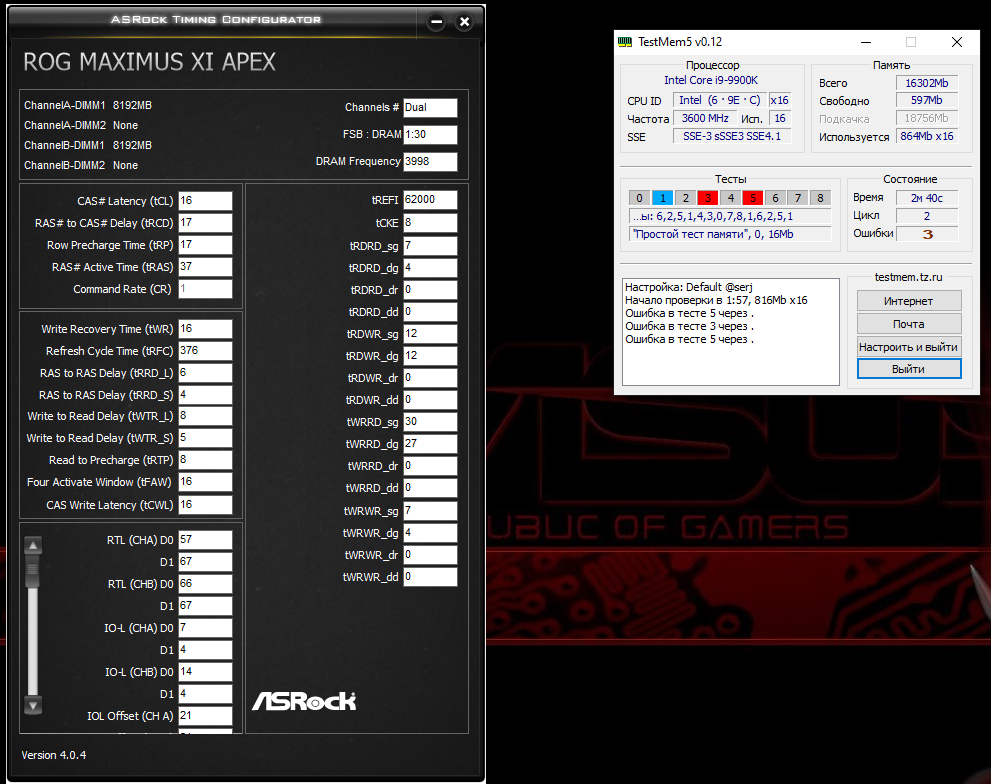Click the tWTR_S value field

coord(205,438)
